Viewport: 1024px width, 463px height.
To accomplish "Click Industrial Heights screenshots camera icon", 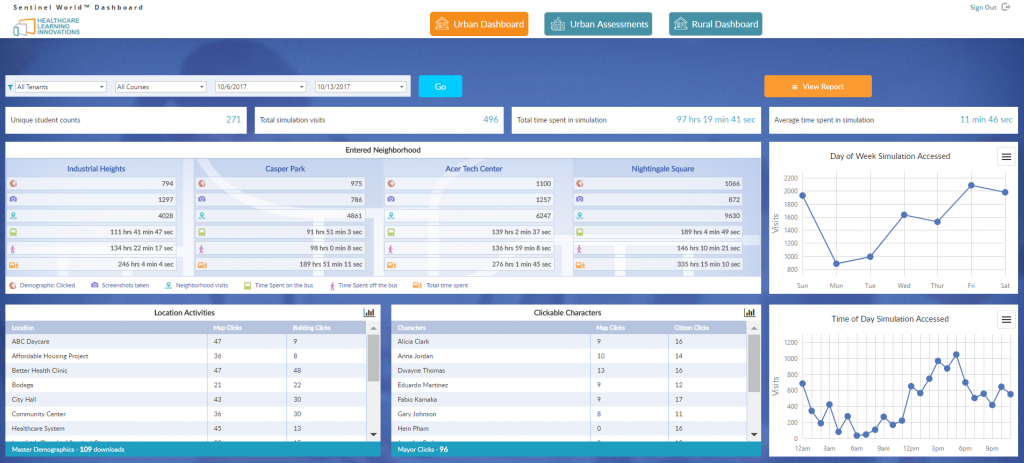I will (12, 200).
